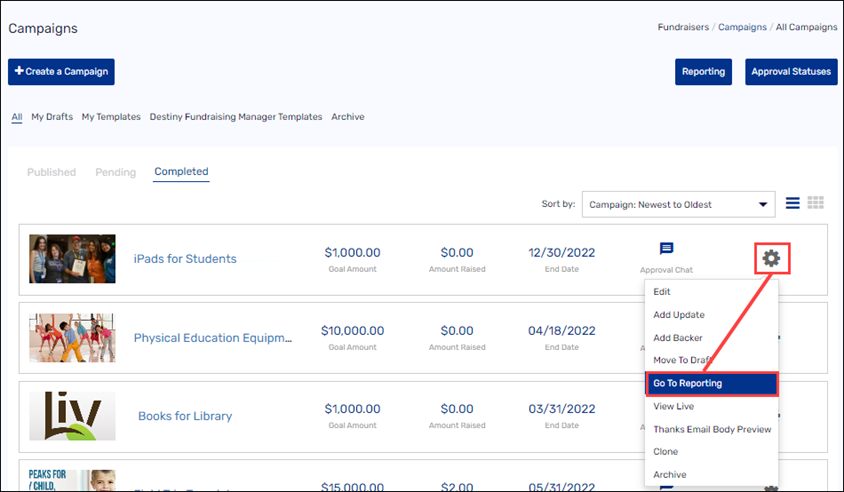
Task: Open the Sort by dropdown
Action: coord(678,204)
